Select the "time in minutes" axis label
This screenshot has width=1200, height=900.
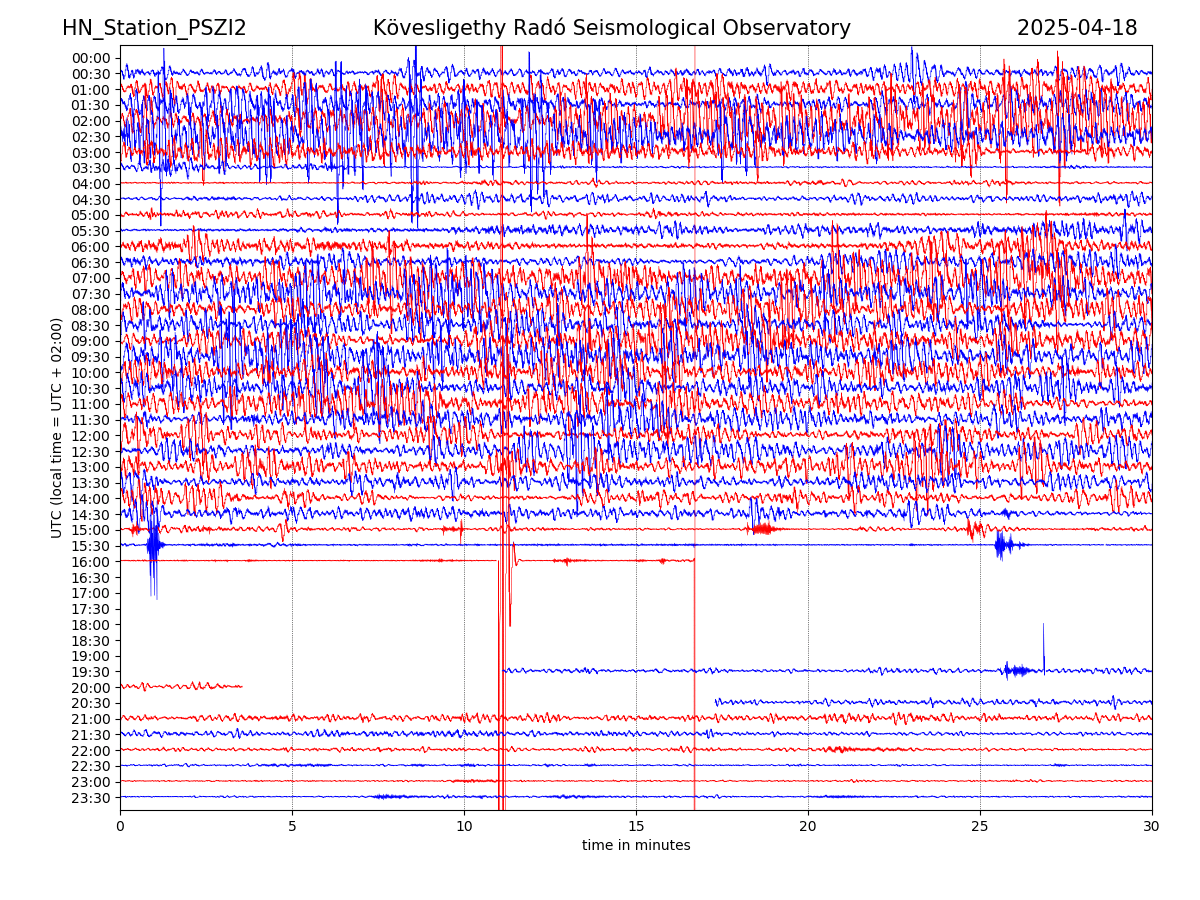(x=636, y=846)
